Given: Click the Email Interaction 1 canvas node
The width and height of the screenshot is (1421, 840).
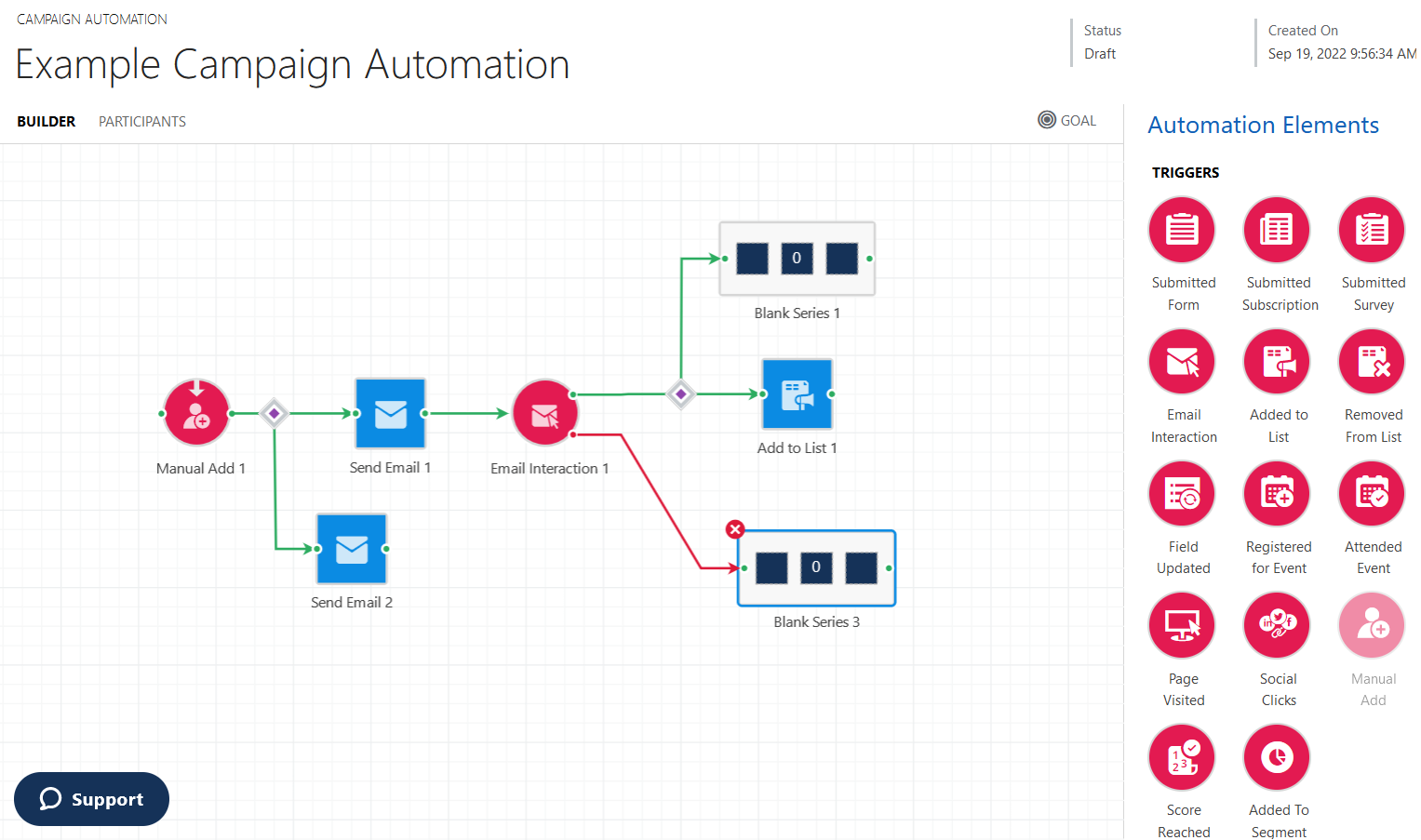Looking at the screenshot, I should point(545,413).
